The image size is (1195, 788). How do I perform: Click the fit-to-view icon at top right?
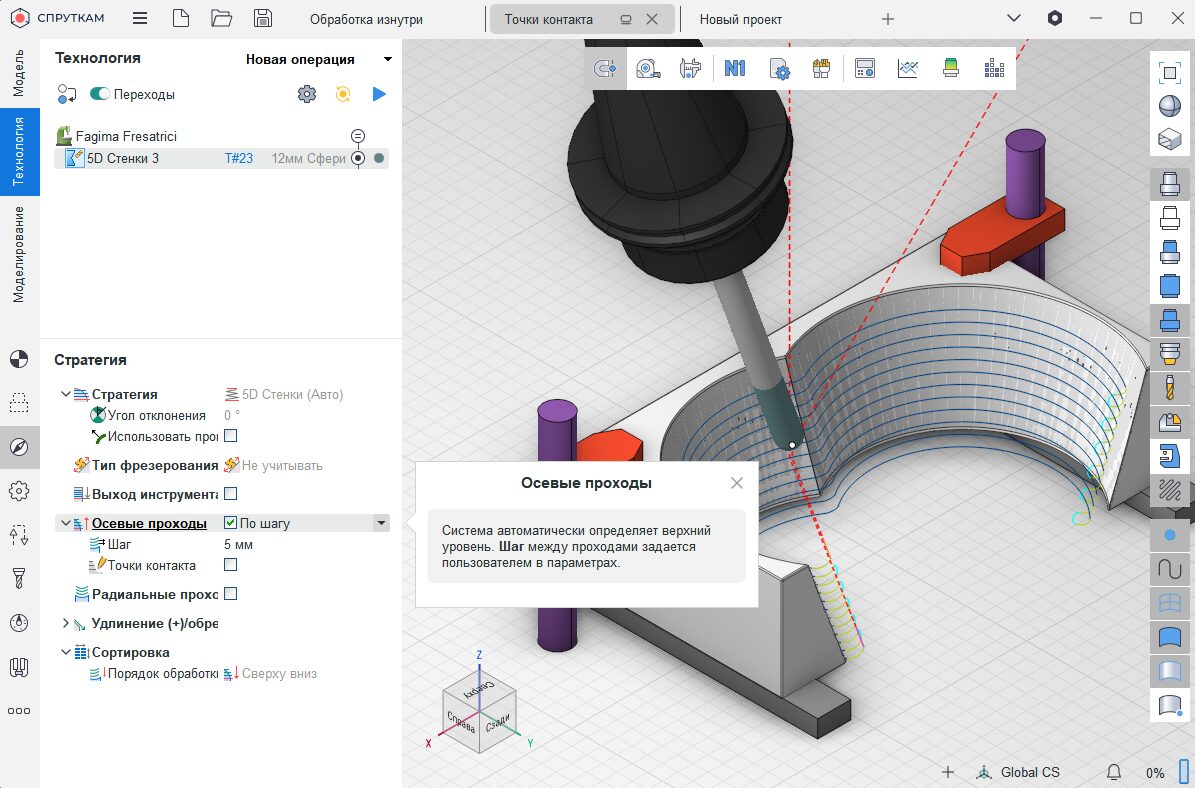click(1168, 72)
